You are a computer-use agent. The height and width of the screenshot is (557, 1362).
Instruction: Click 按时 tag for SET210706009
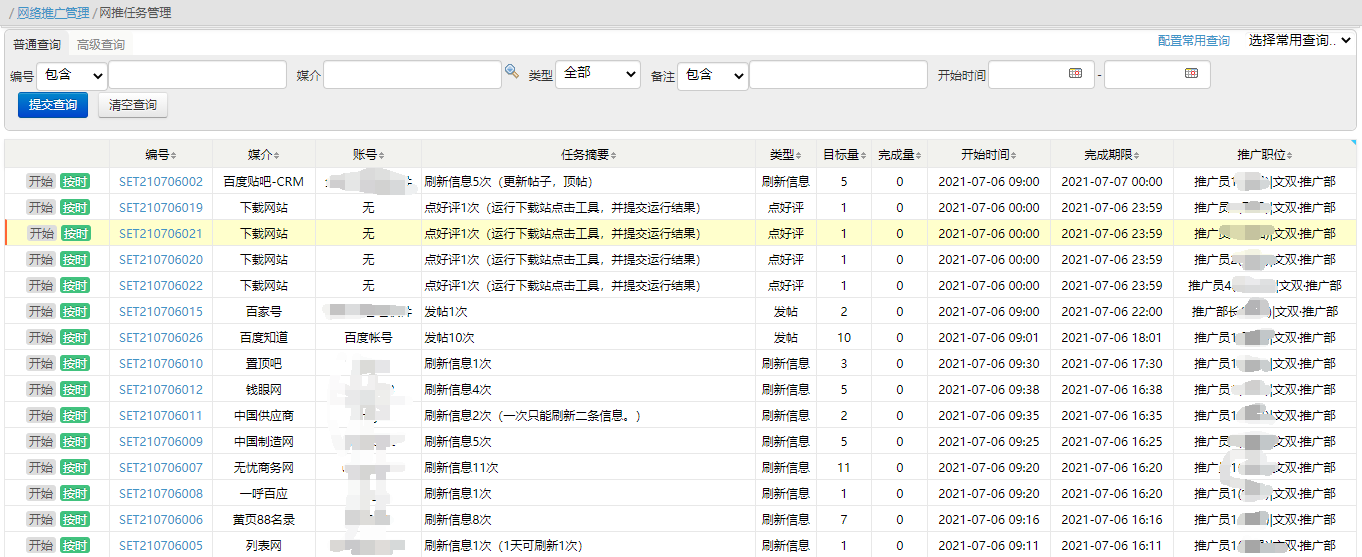[75, 442]
